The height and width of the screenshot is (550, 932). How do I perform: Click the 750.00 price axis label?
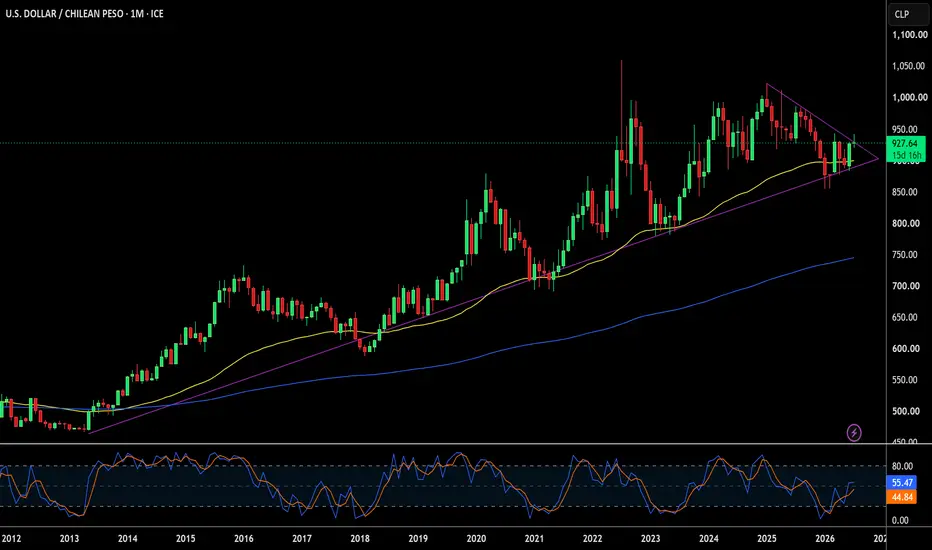click(x=906, y=255)
